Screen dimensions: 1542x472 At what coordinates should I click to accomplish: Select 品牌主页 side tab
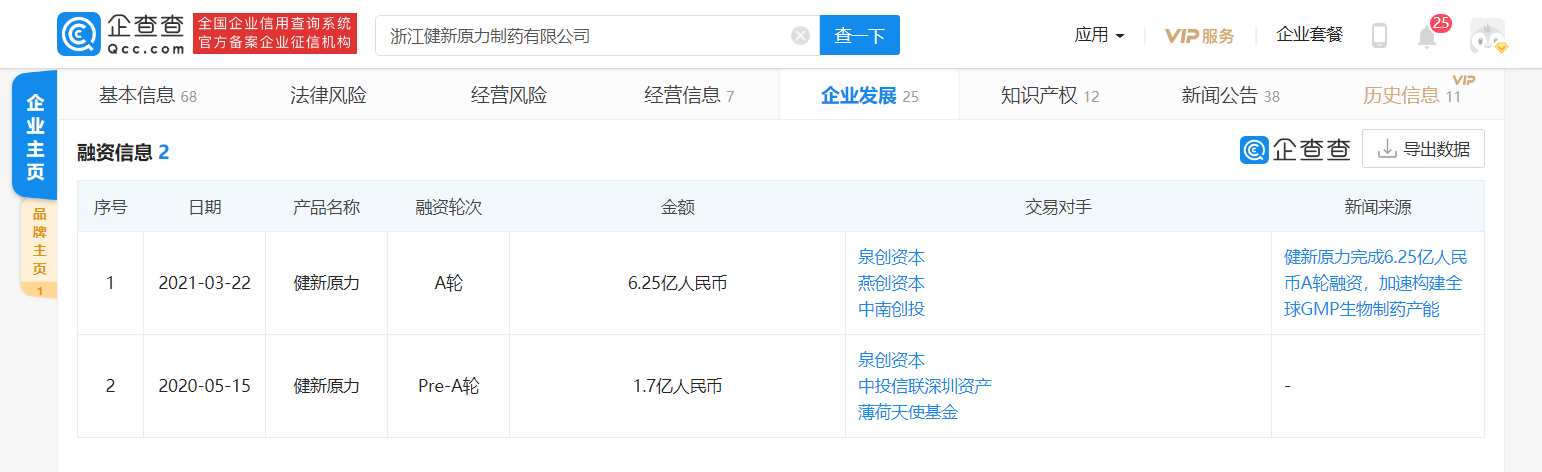point(38,247)
